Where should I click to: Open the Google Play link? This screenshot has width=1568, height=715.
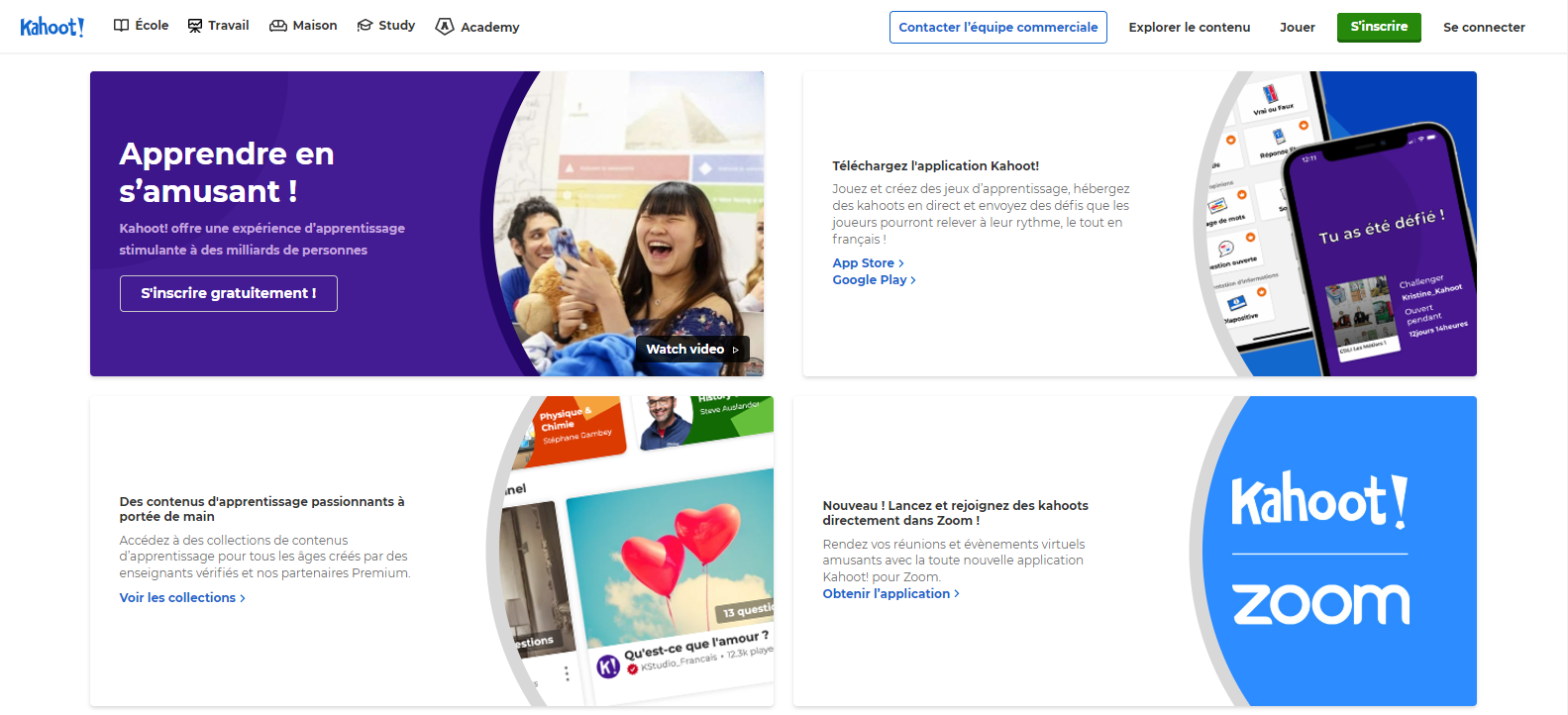pos(874,280)
